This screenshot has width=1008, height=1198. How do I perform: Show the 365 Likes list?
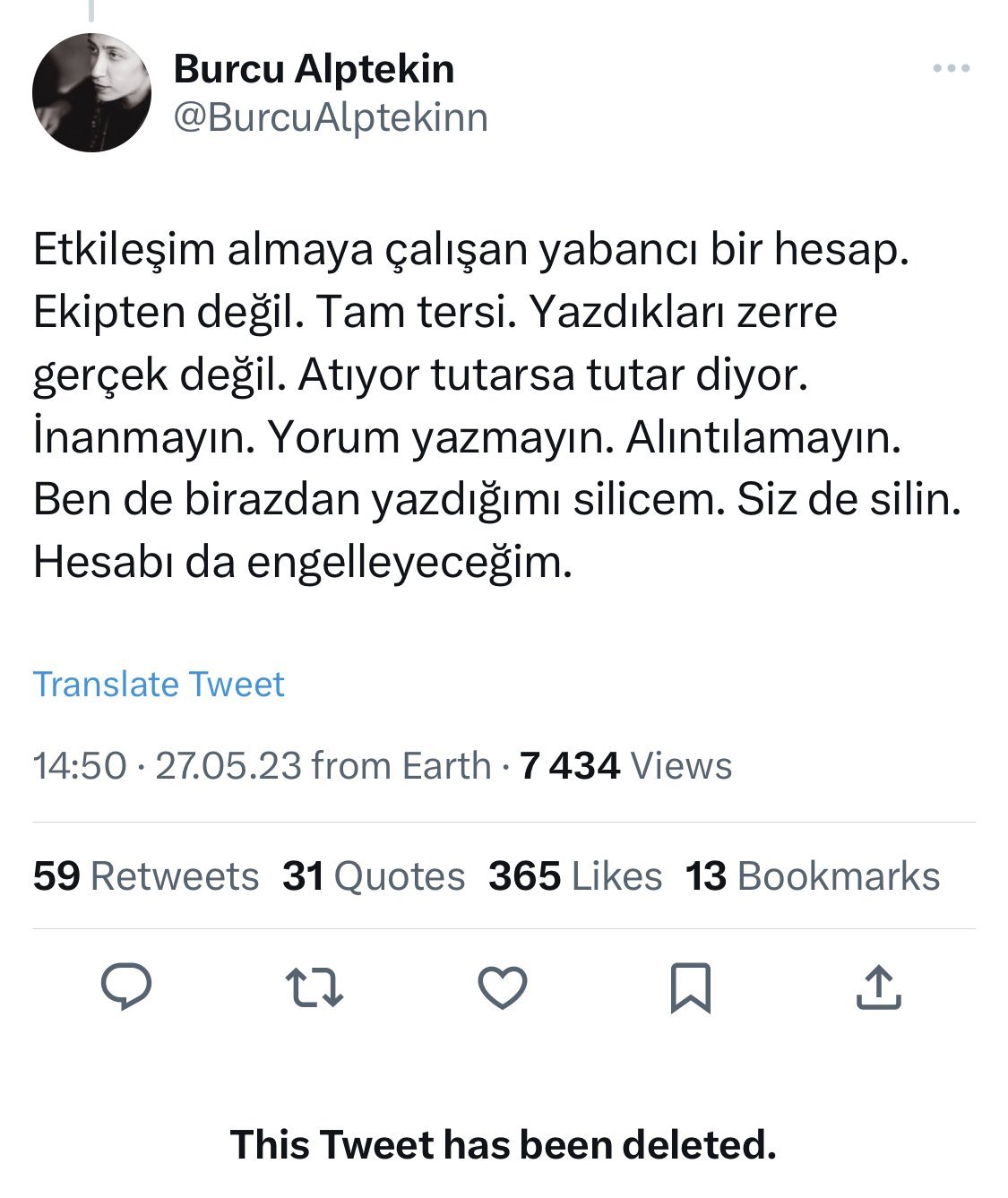coord(575,876)
